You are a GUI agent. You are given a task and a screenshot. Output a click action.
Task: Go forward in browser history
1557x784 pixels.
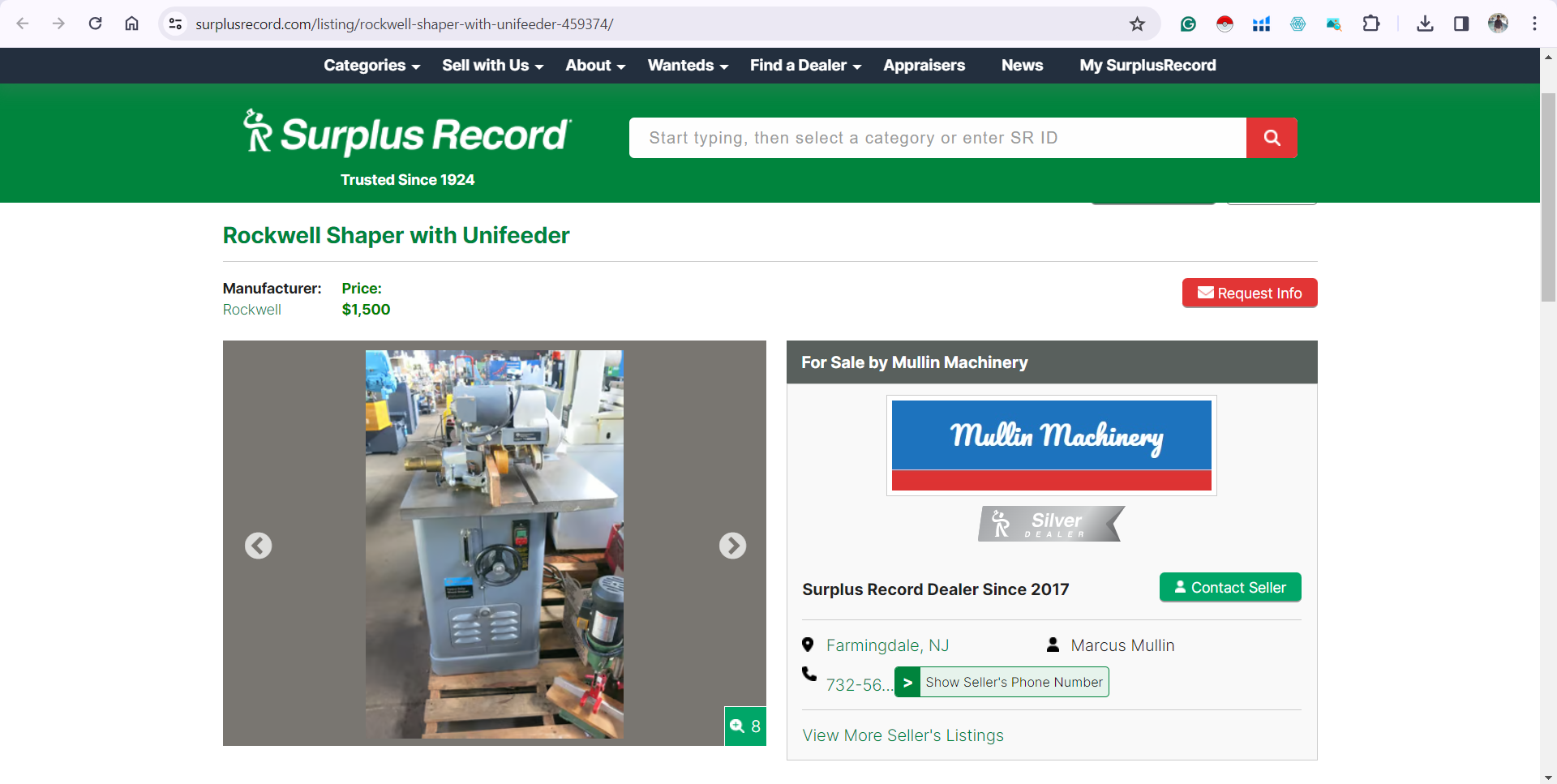click(x=58, y=24)
